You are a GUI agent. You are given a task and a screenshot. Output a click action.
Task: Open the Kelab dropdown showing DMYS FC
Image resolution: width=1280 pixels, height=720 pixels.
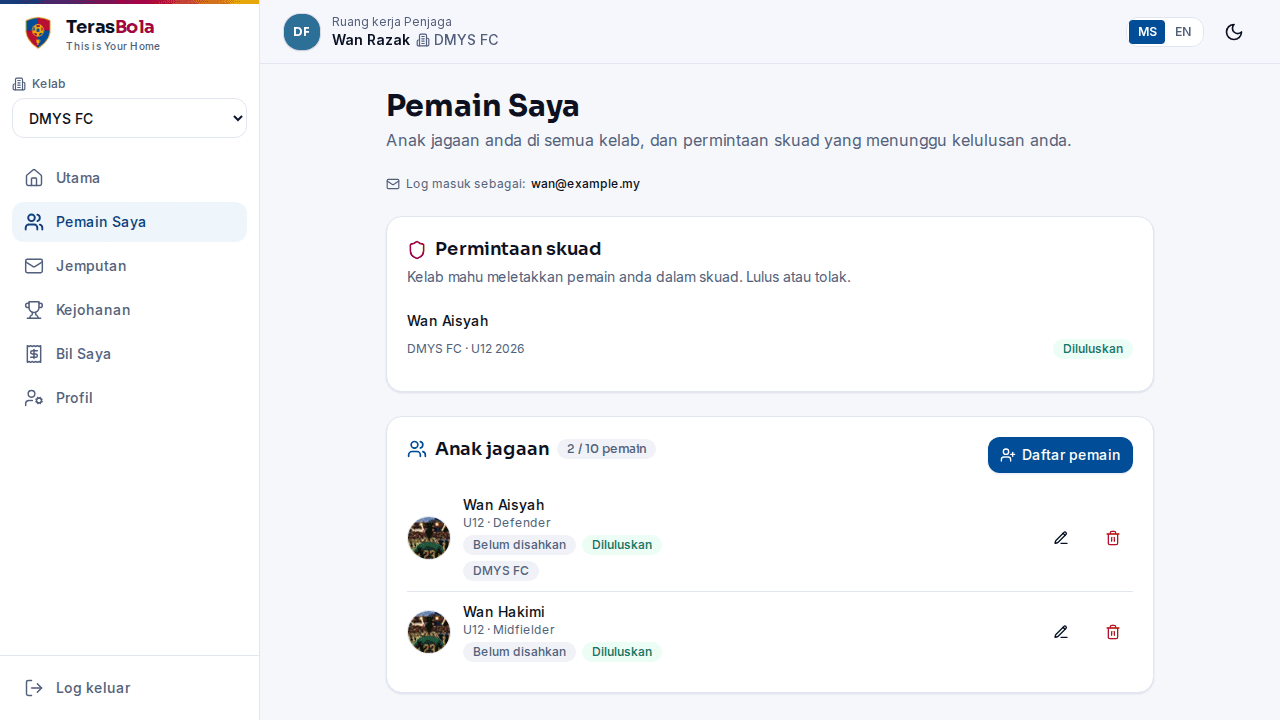[x=129, y=118]
